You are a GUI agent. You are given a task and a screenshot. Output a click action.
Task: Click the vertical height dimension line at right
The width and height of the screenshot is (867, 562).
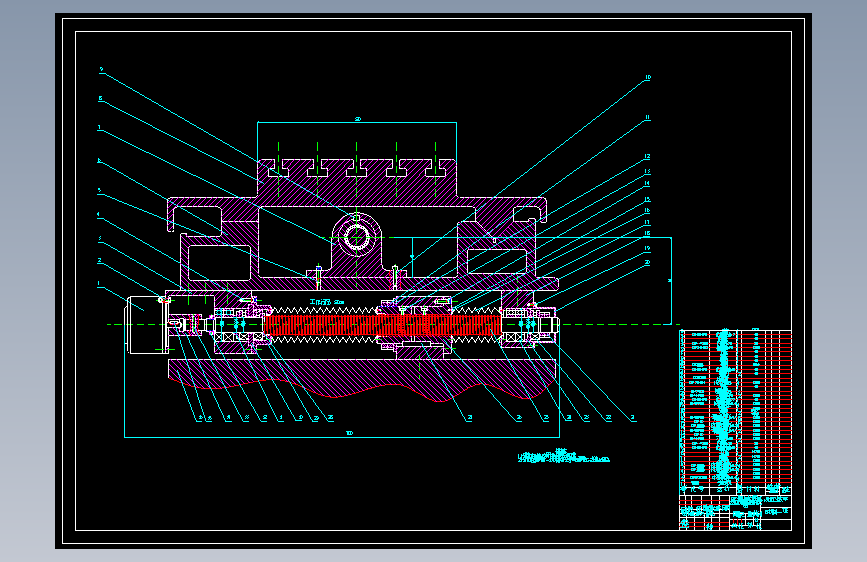671,280
